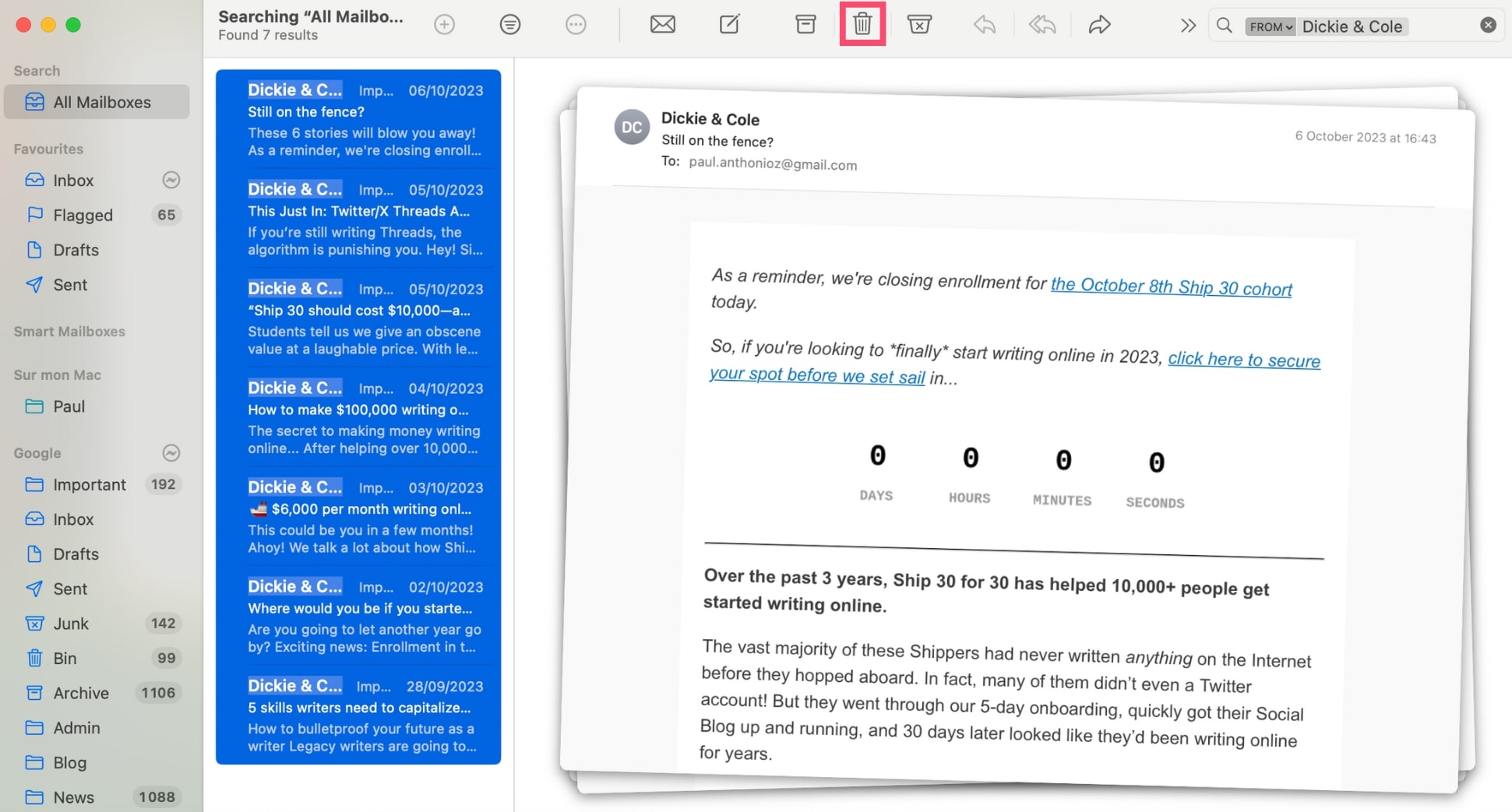Compose a new message icon
Viewport: 1512px width, 812px height.
729,25
